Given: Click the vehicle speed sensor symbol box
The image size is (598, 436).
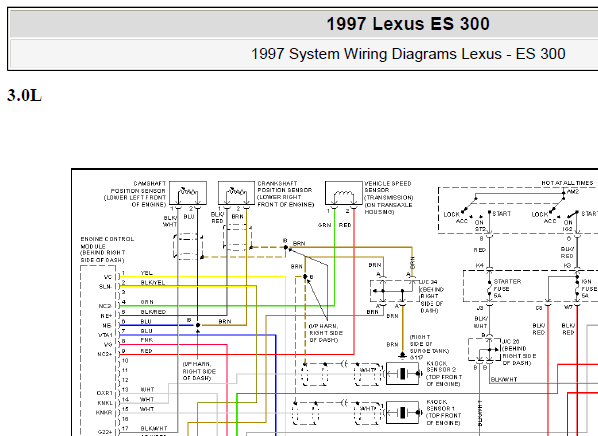Looking at the screenshot, I should pyautogui.click(x=344, y=193).
